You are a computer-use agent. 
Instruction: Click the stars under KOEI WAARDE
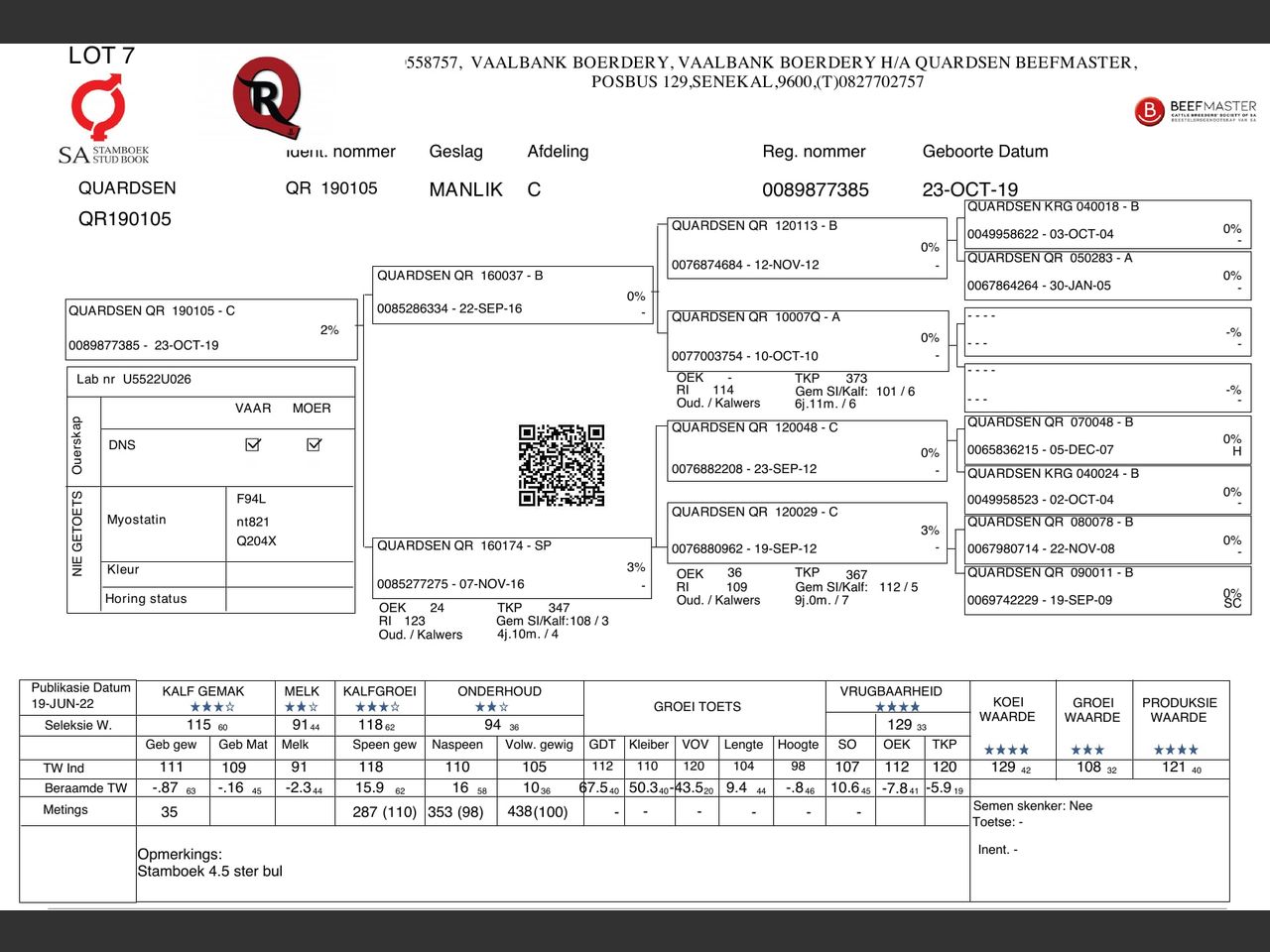(1006, 750)
